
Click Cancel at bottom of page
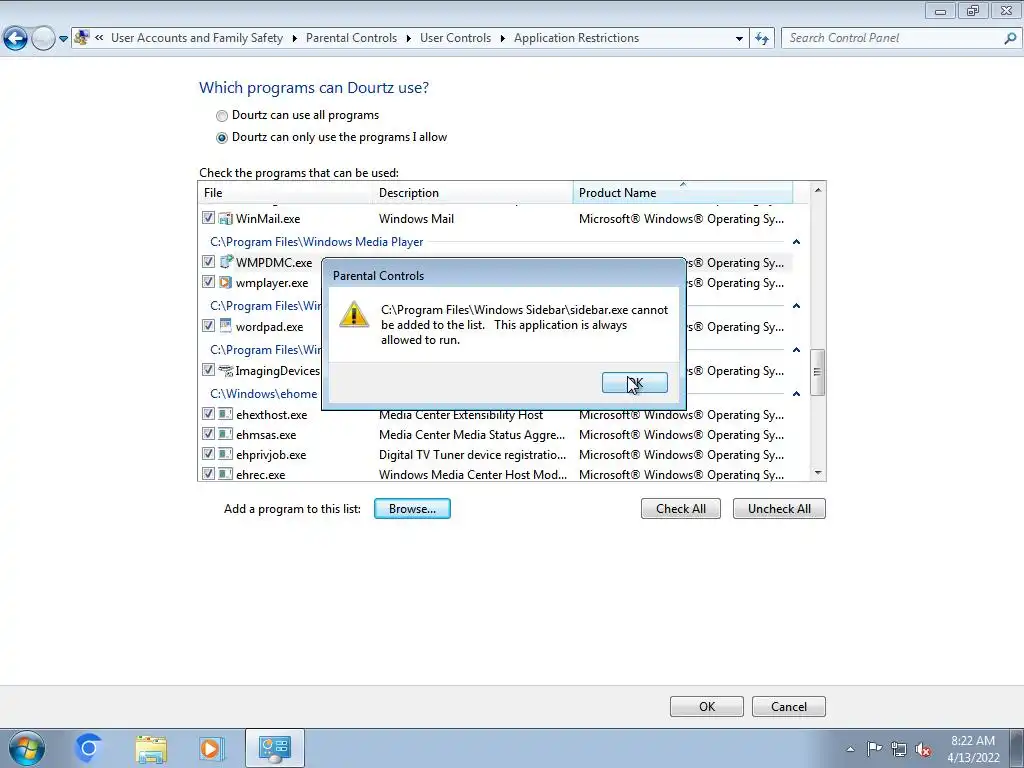[788, 707]
